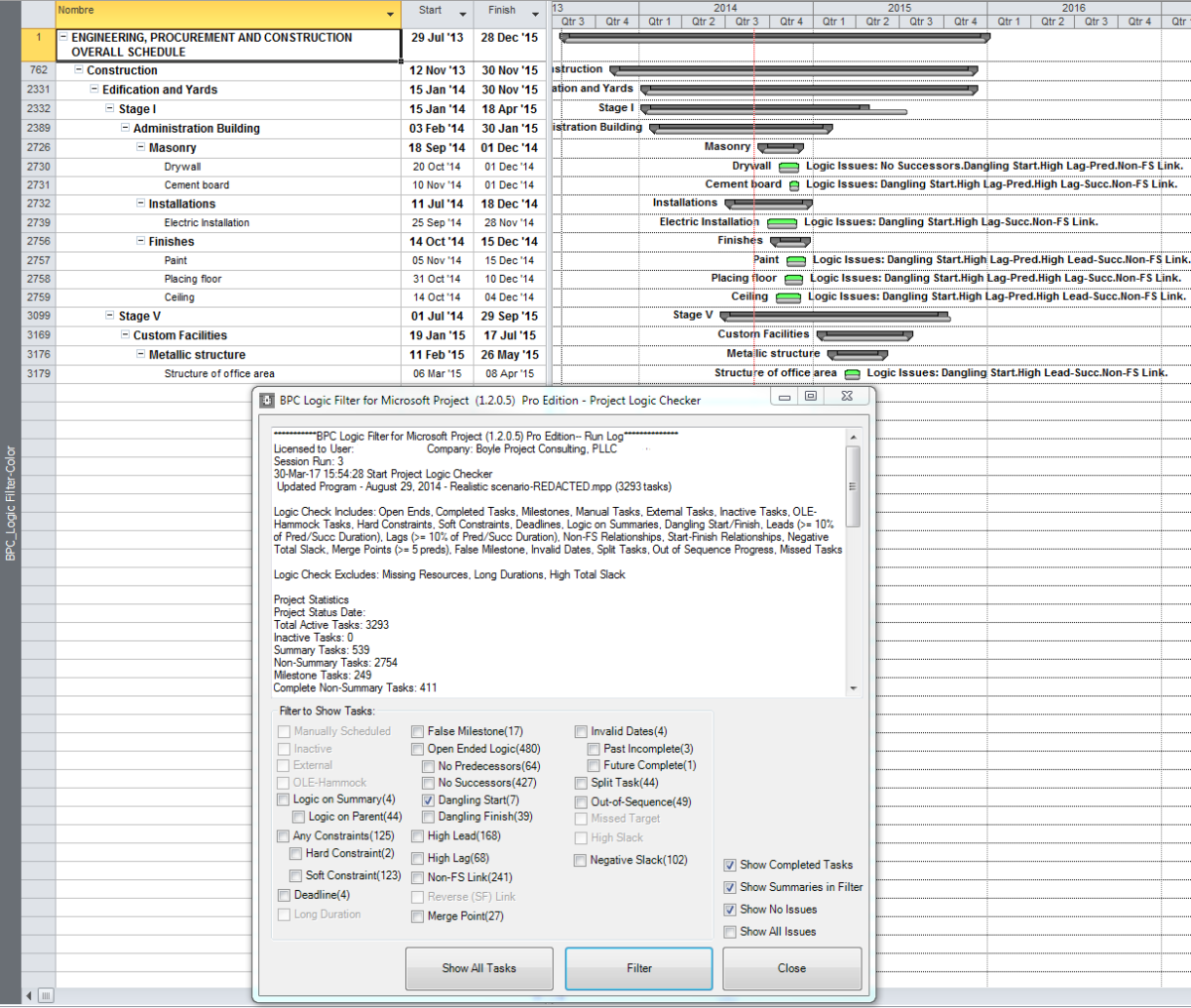Screen dimensions: 1191x1008
Task: Click the Show All Tasks button
Action: 478,968
